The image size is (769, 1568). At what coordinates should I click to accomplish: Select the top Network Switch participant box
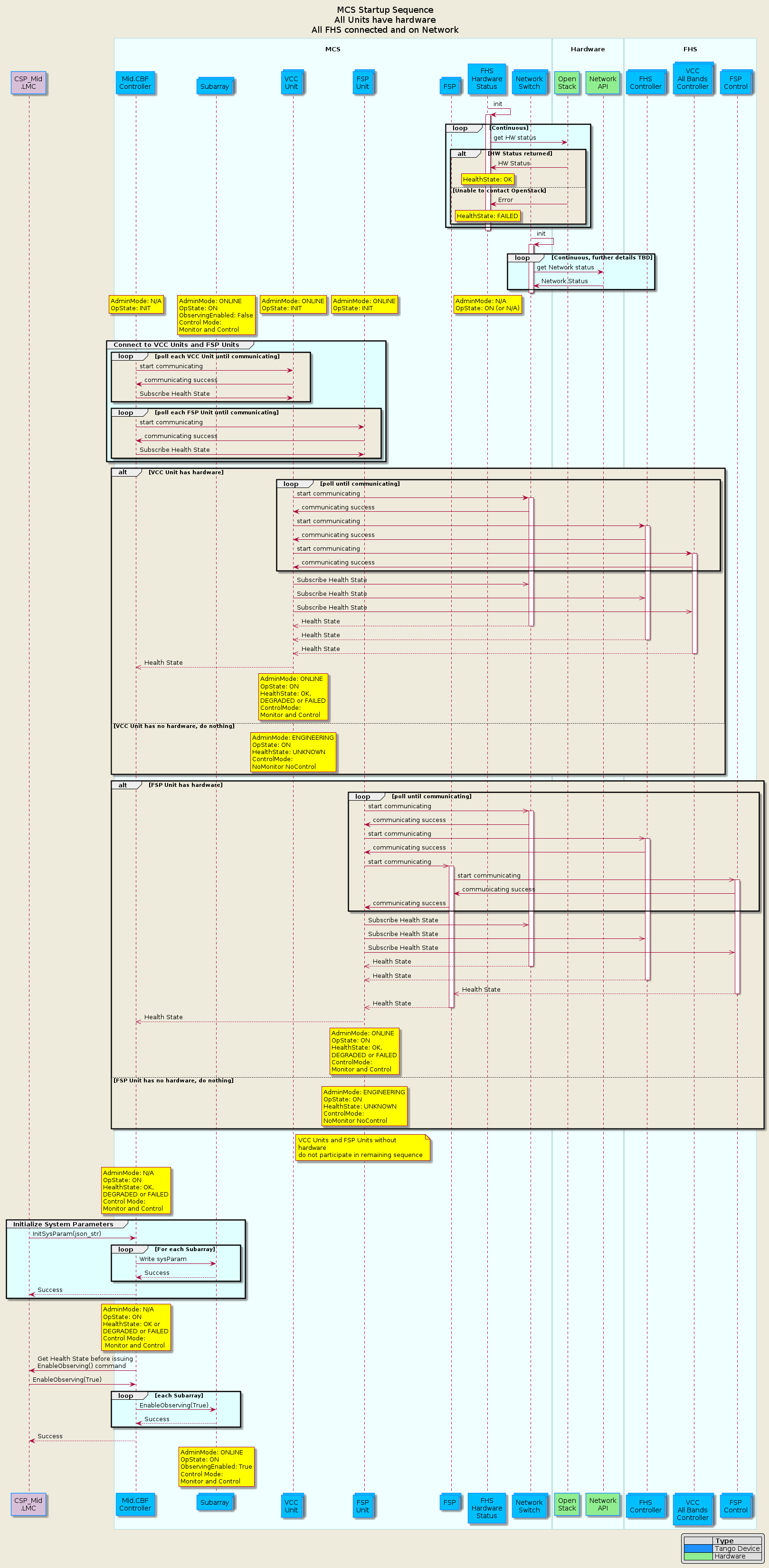tap(529, 83)
